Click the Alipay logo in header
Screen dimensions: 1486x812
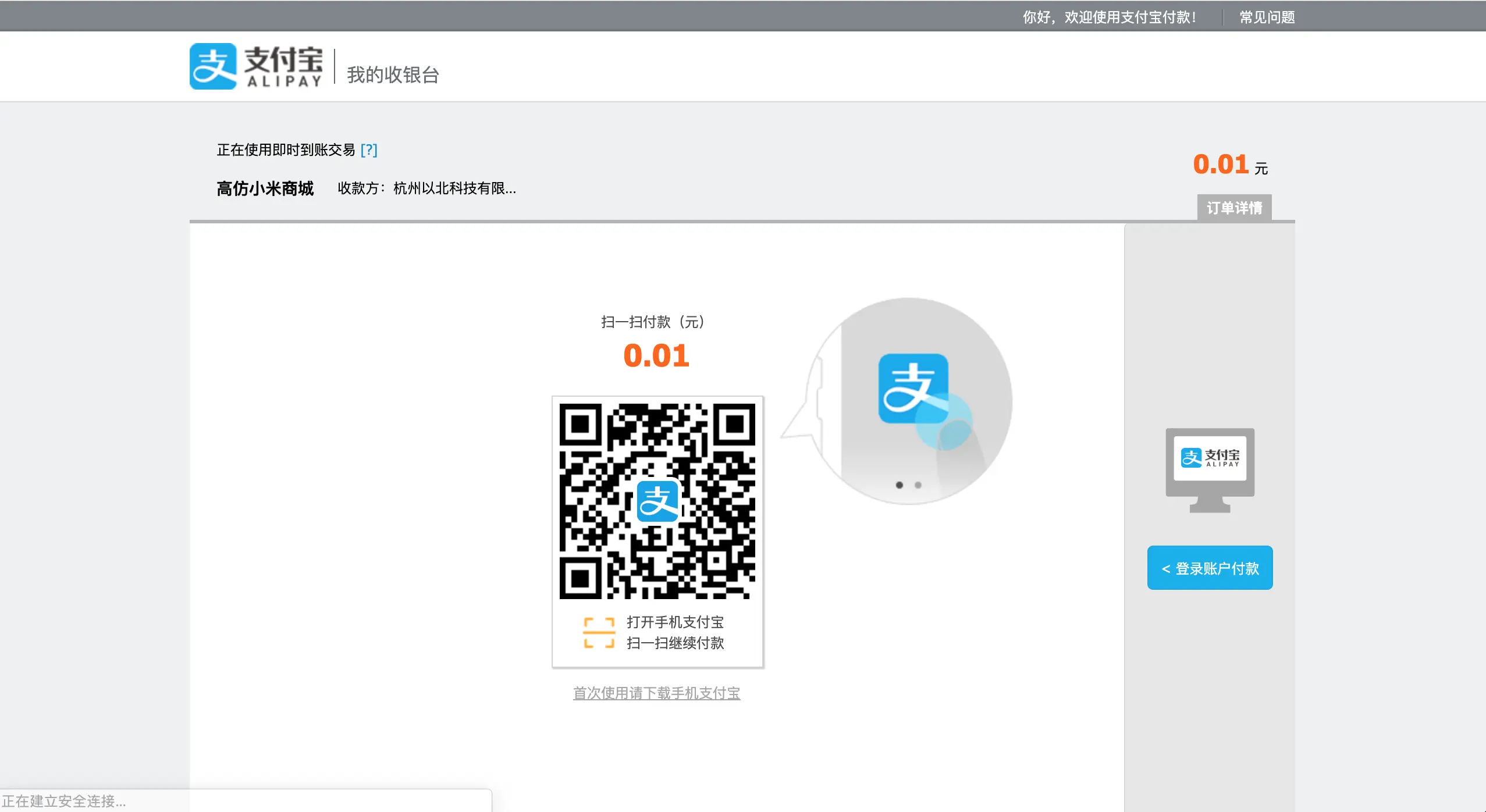pos(256,66)
